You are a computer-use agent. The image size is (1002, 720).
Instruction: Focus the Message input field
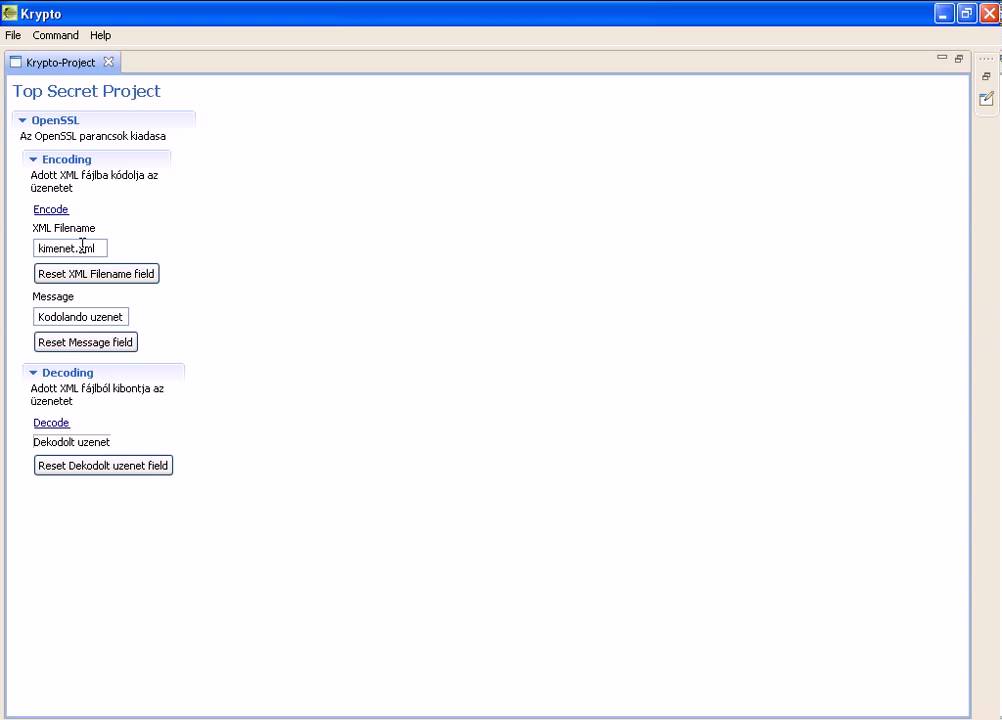pyautogui.click(x=81, y=316)
